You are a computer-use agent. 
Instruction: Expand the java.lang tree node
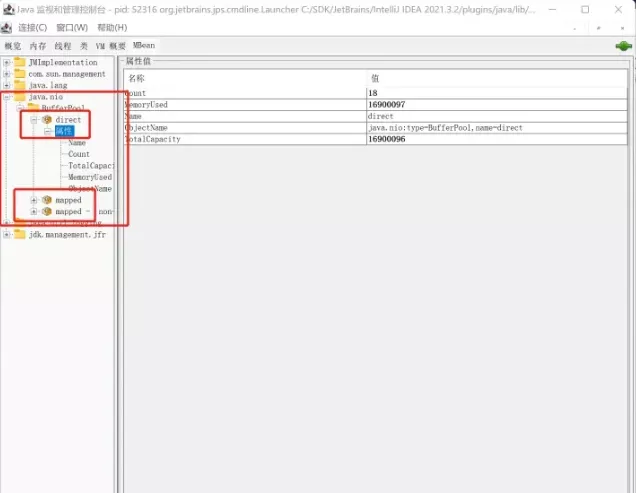click(x=6, y=85)
